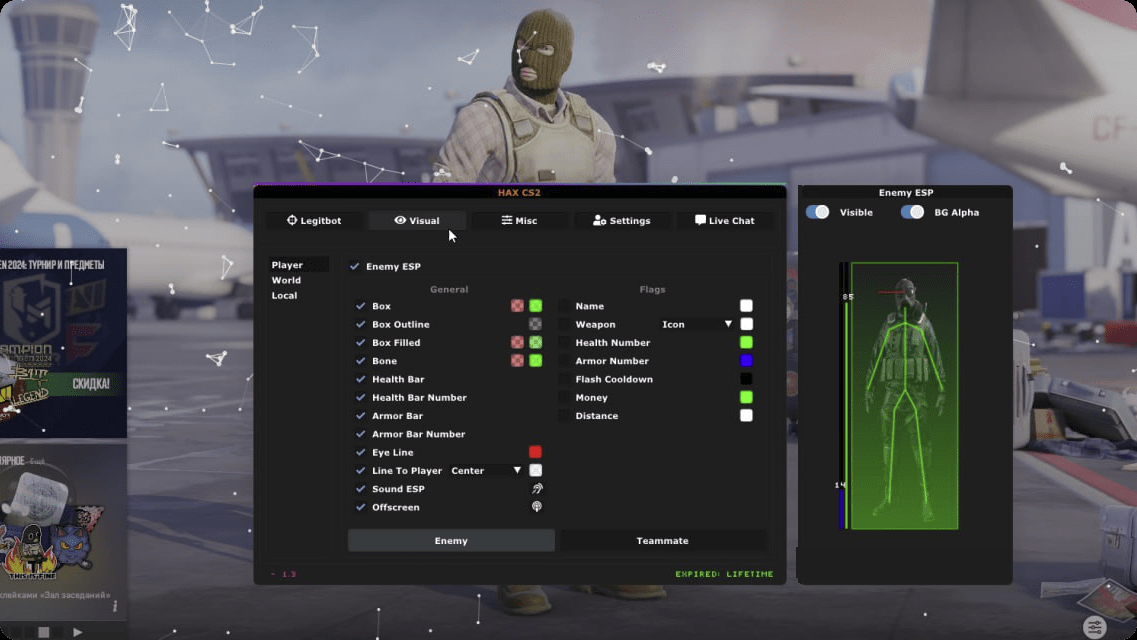Click the Offscreen radar icon
1137x640 pixels.
pos(536,507)
